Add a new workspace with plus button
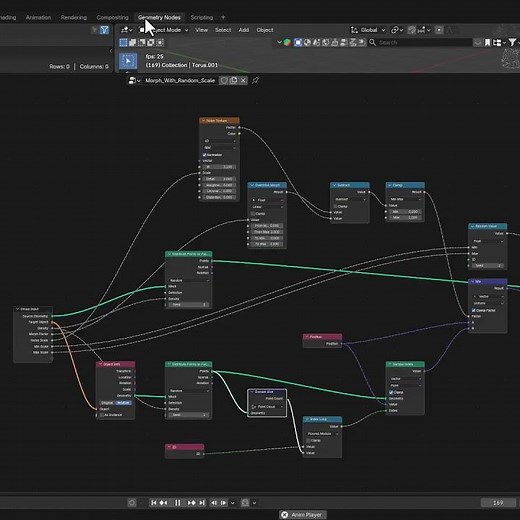 (223, 17)
